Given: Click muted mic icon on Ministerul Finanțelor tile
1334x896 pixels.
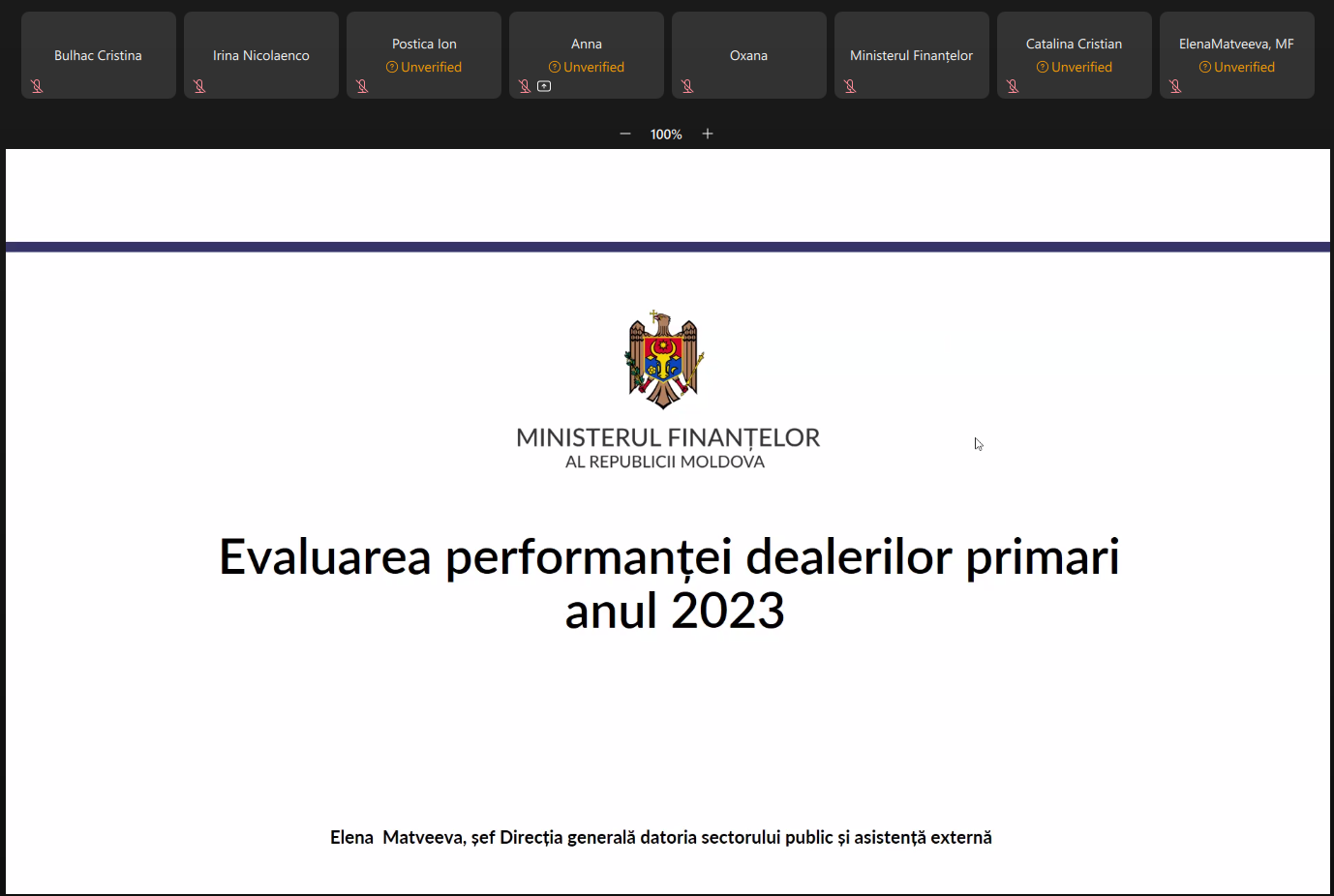Looking at the screenshot, I should pos(850,86).
